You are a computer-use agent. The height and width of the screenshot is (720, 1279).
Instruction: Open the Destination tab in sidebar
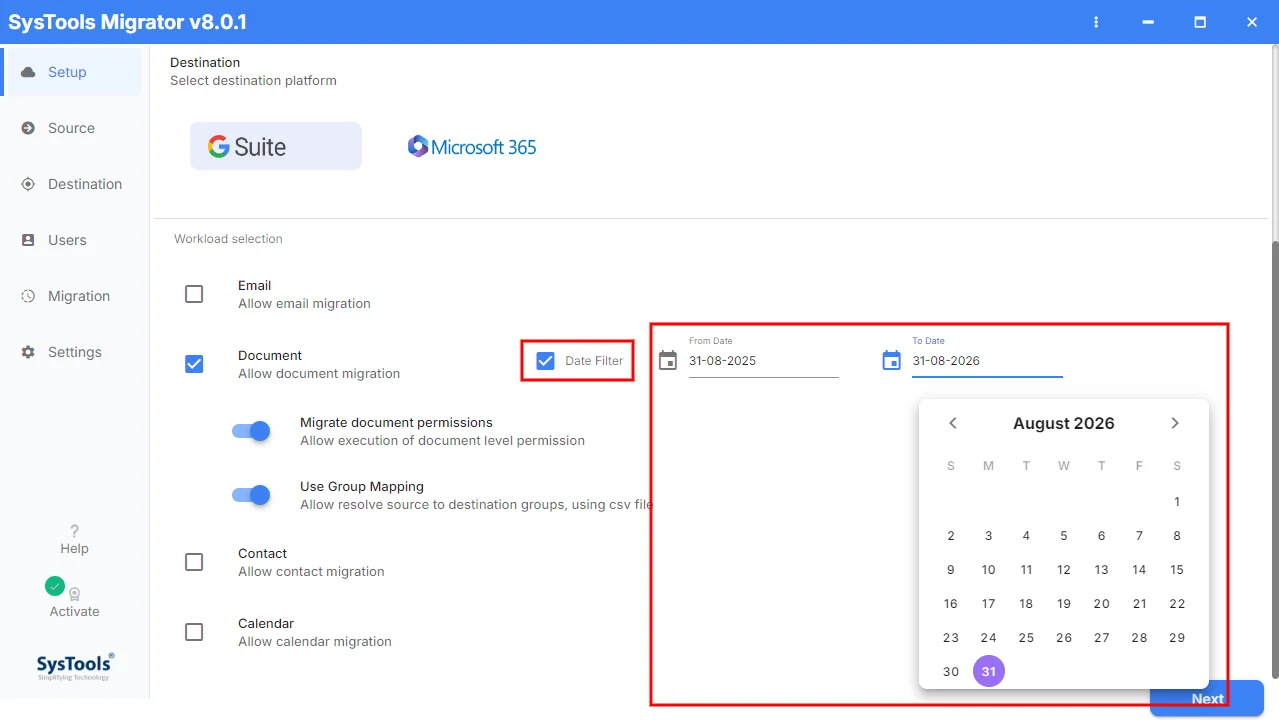tap(71, 184)
